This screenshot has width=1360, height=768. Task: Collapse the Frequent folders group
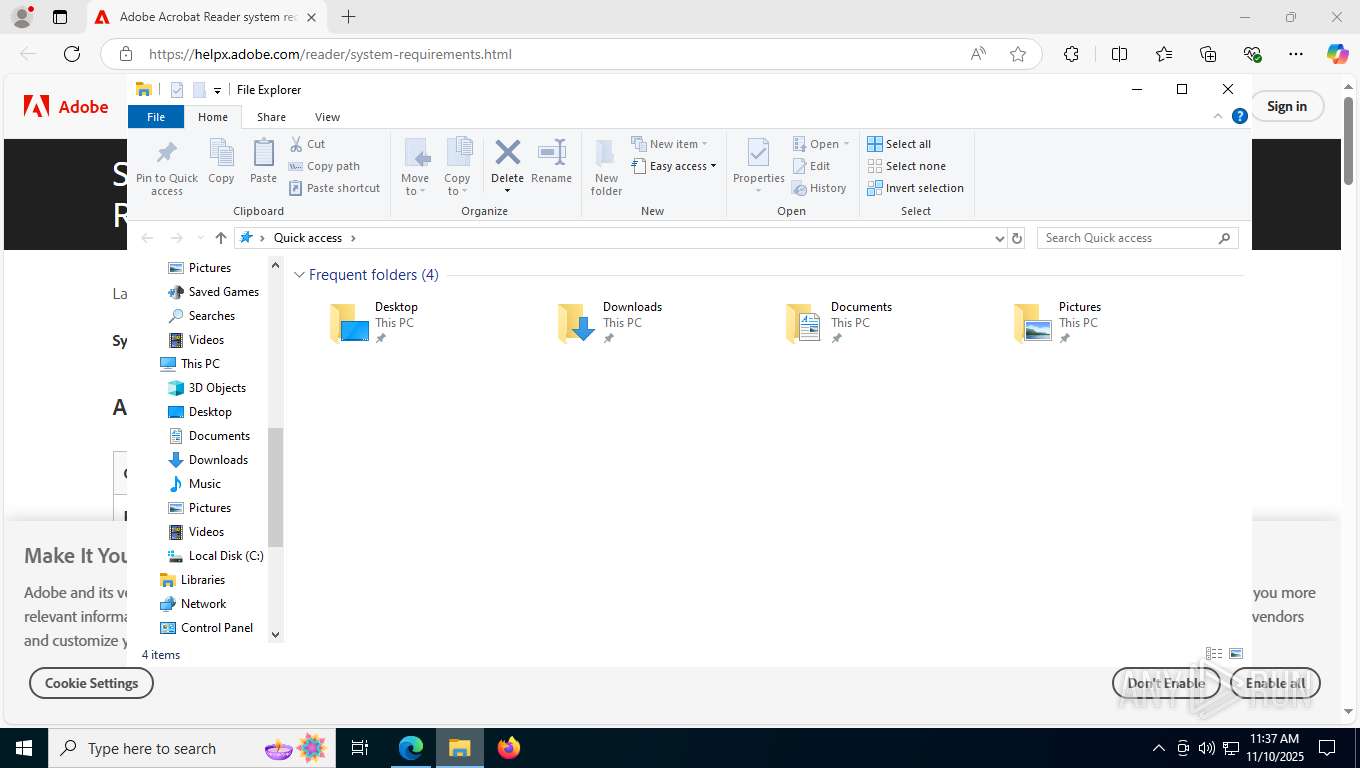(x=299, y=275)
